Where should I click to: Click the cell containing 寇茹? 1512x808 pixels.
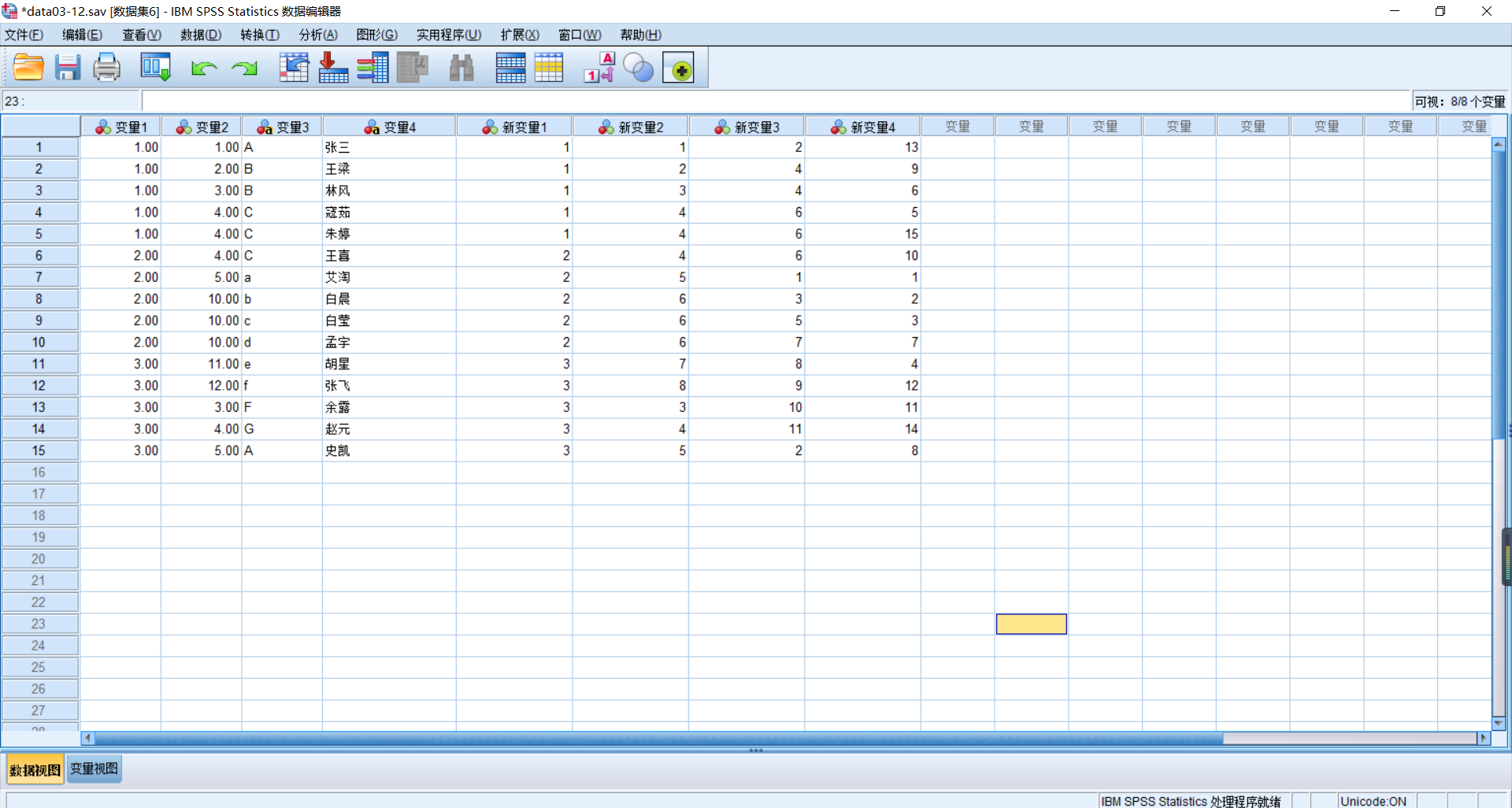coord(389,212)
